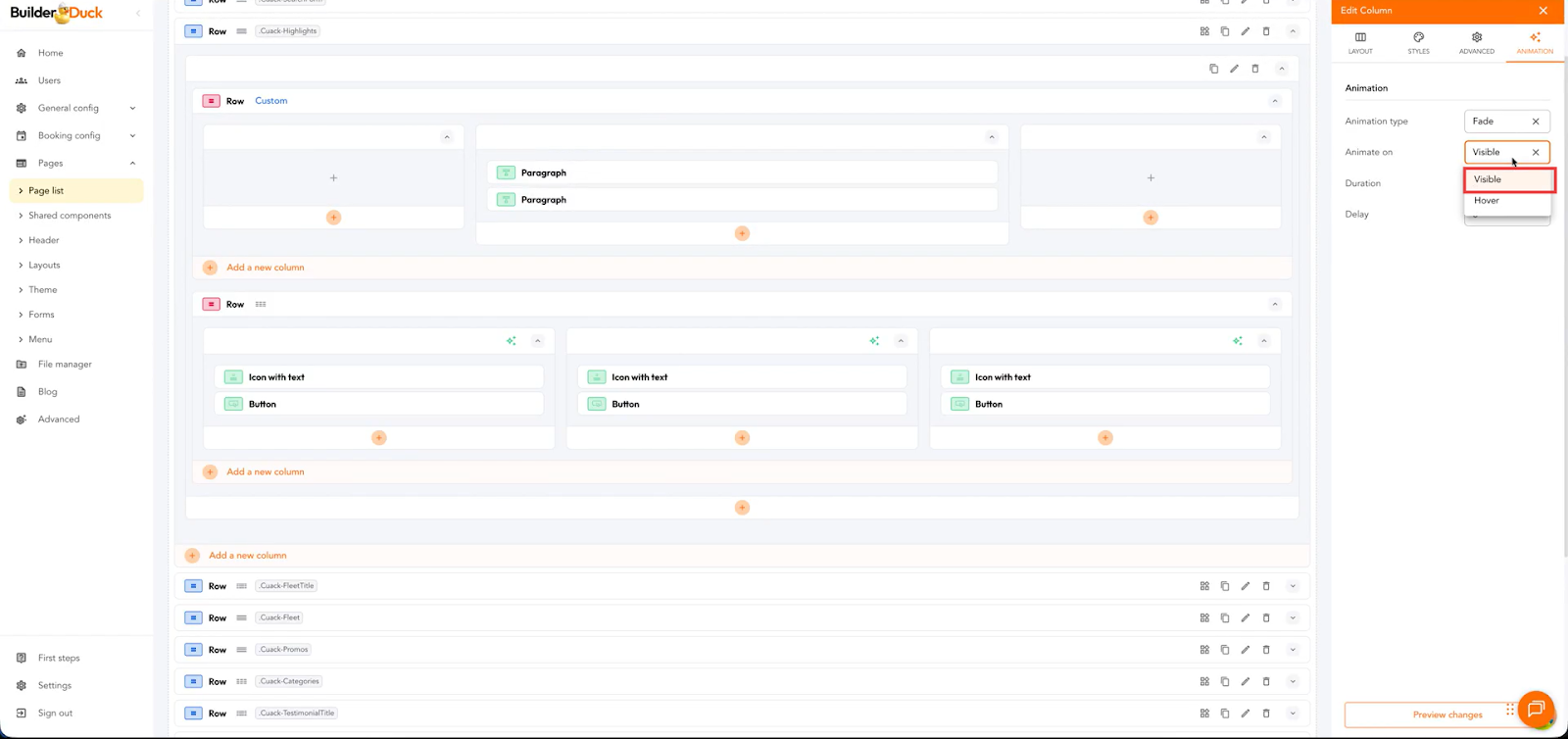The height and width of the screenshot is (739, 1568).
Task: Open the widgets icon for the Cuack-FleetTitle row
Action: pos(1204,586)
